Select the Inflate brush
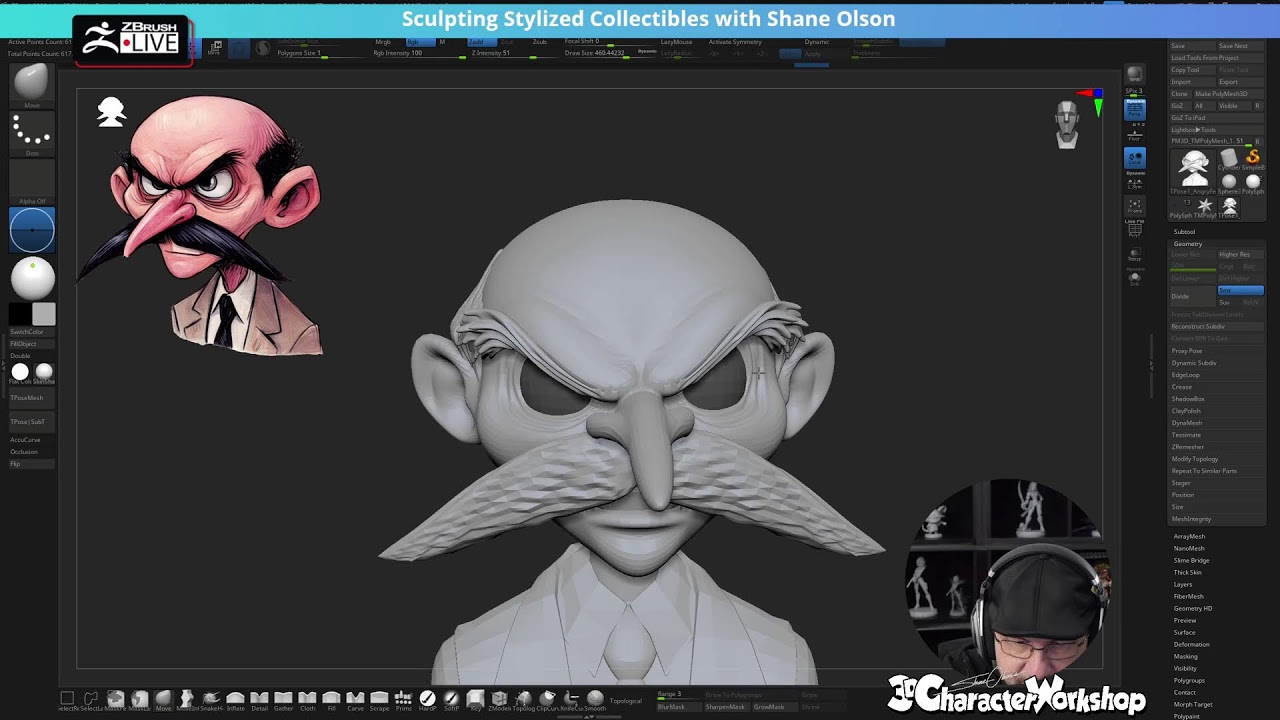The image size is (1280, 720). 235,699
